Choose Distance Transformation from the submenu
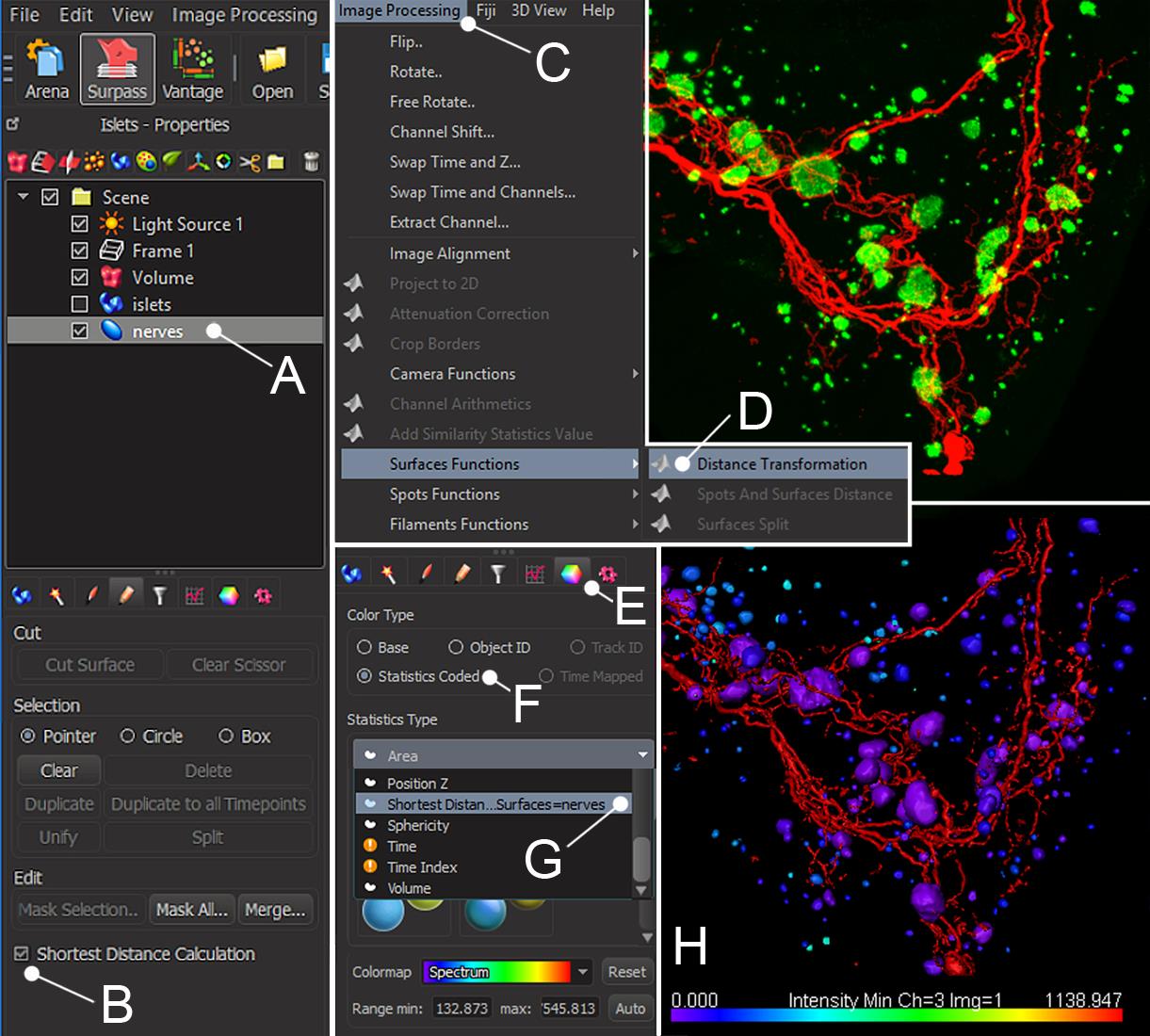Viewport: 1150px width, 1036px height. pos(779,464)
